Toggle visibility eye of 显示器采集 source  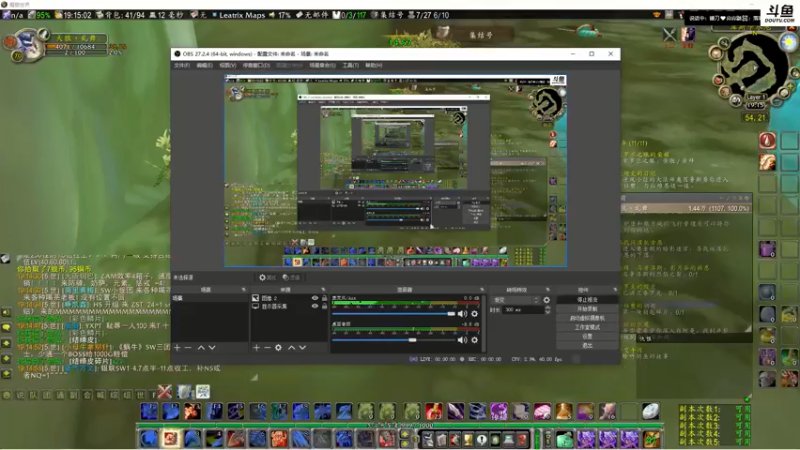[x=315, y=306]
